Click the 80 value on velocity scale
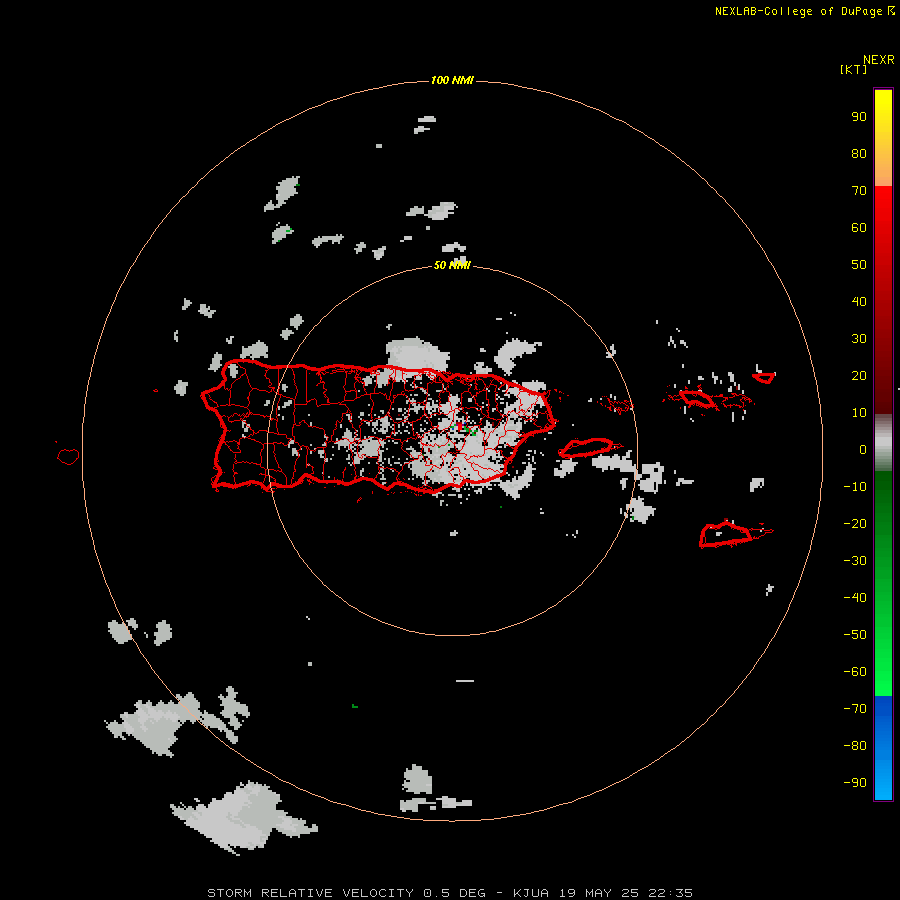 (x=859, y=154)
